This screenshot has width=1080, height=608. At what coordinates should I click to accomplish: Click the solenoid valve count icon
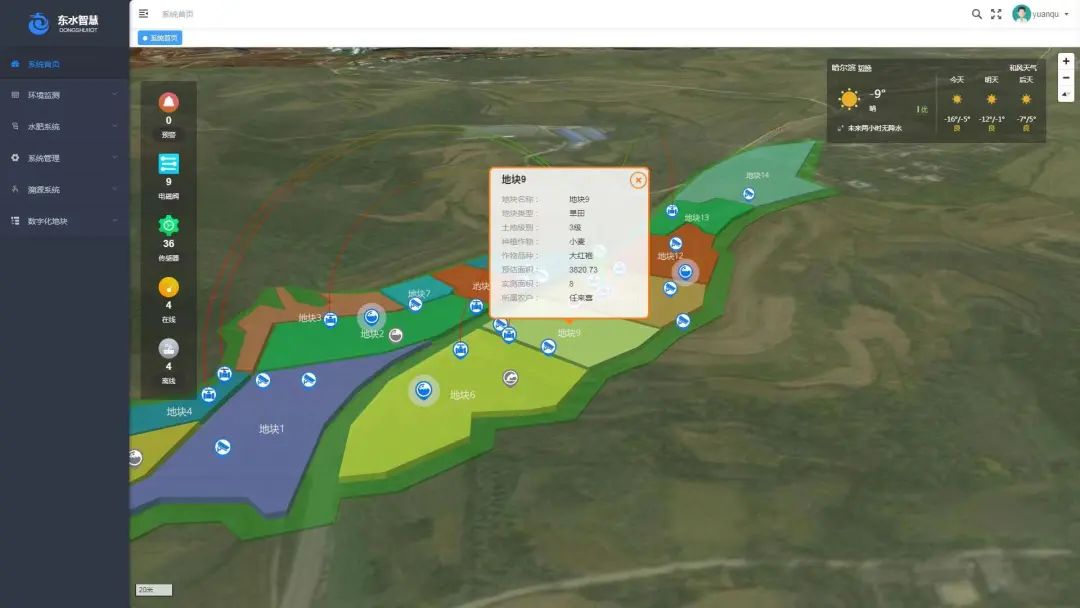(168, 164)
